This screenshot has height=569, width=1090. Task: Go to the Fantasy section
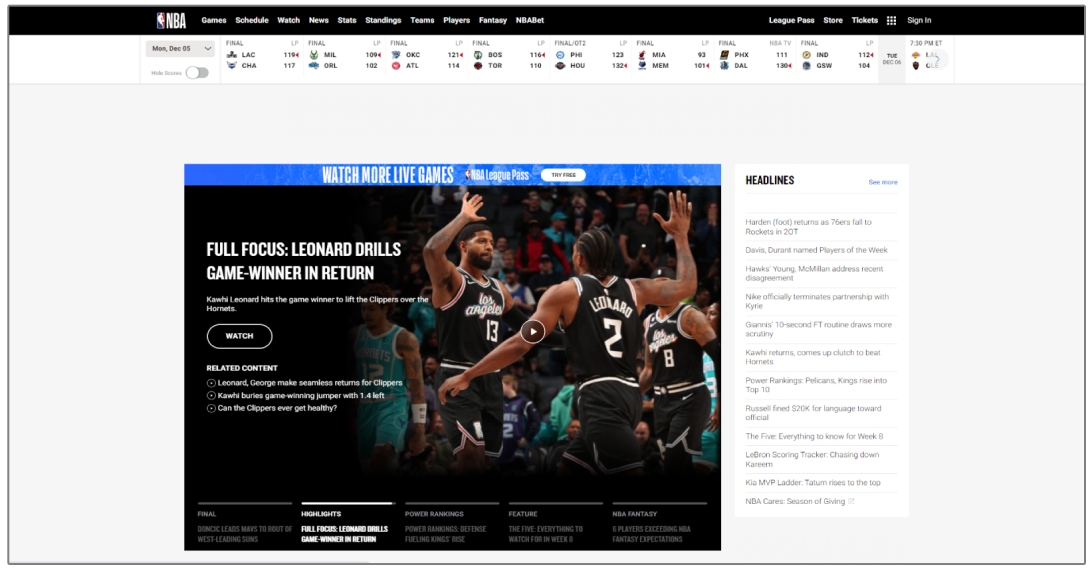pyautogui.click(x=493, y=20)
